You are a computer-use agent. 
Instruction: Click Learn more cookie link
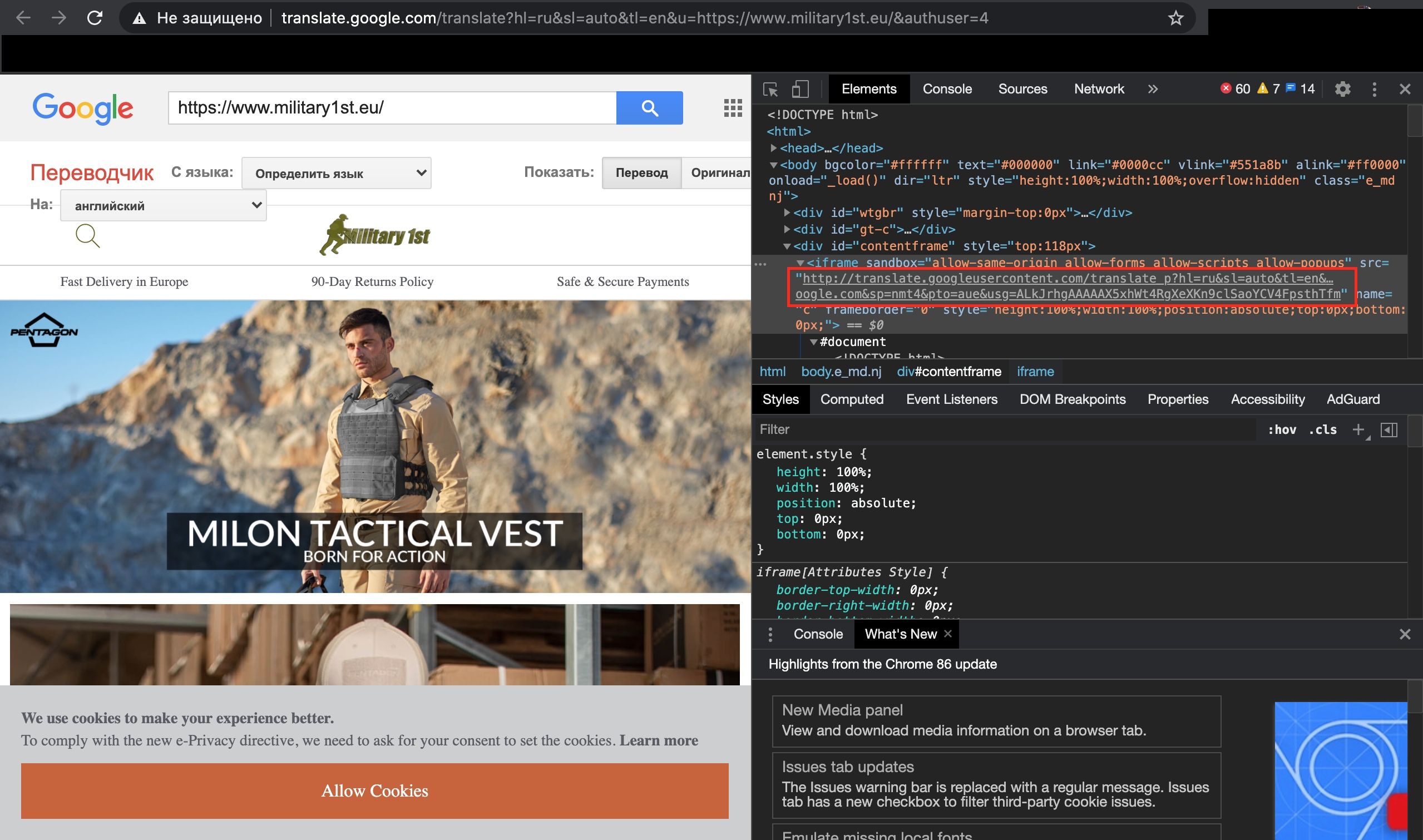658,740
